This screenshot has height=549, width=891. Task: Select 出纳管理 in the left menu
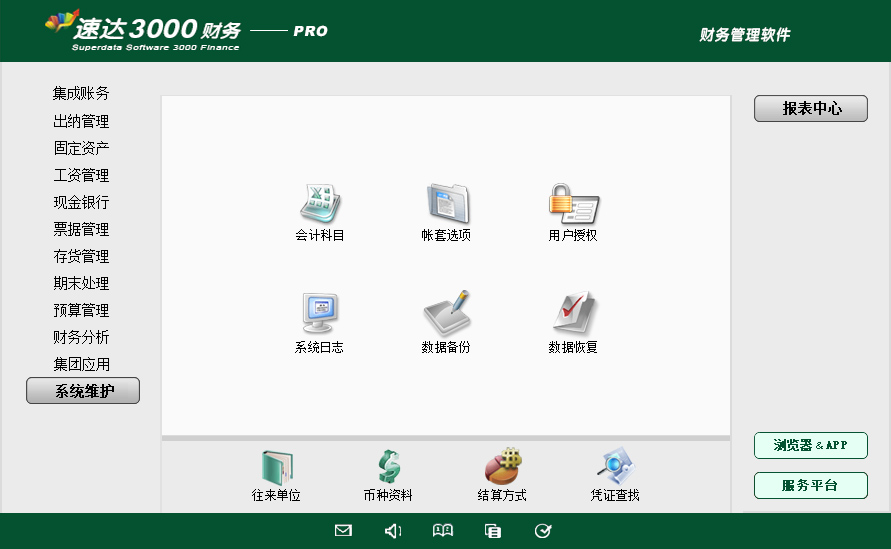click(x=81, y=121)
